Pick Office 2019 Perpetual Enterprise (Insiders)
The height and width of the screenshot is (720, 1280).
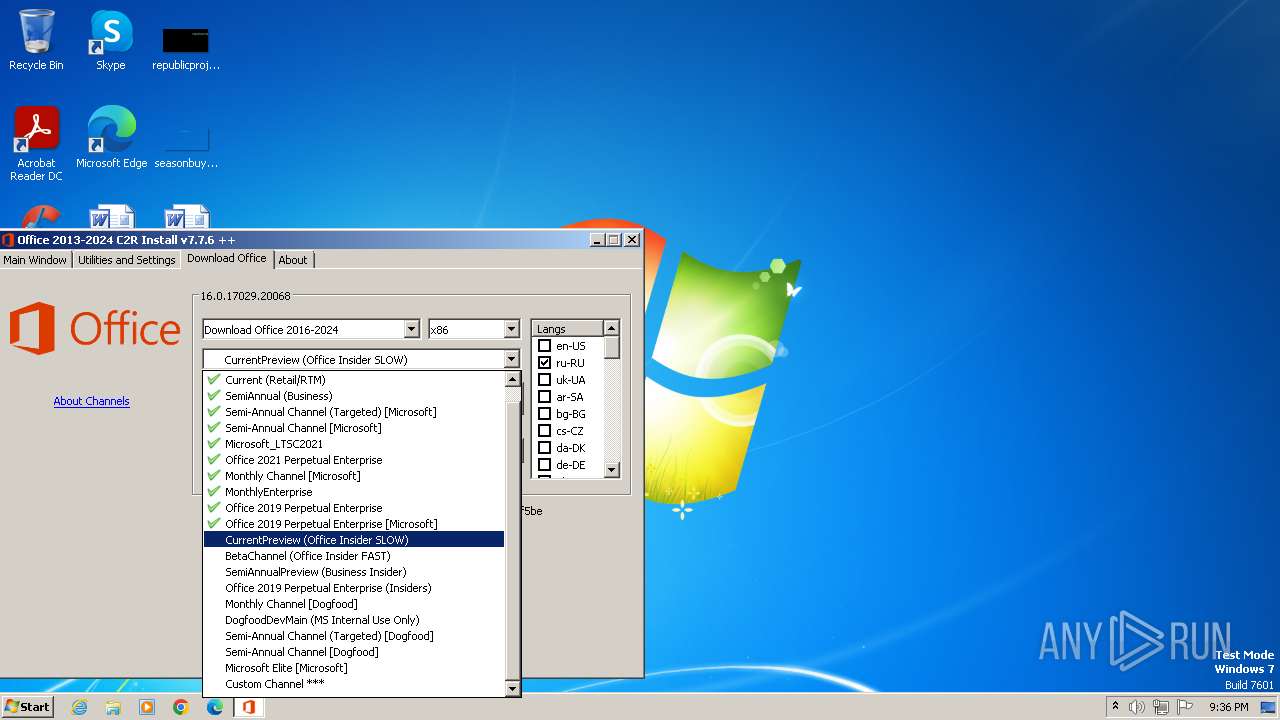(354, 588)
